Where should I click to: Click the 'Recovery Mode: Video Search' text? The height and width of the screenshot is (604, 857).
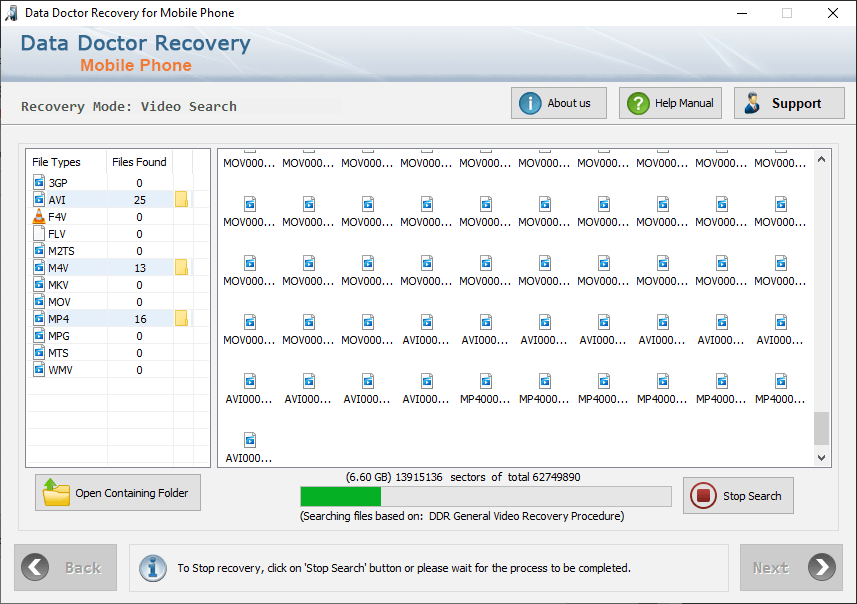click(129, 106)
